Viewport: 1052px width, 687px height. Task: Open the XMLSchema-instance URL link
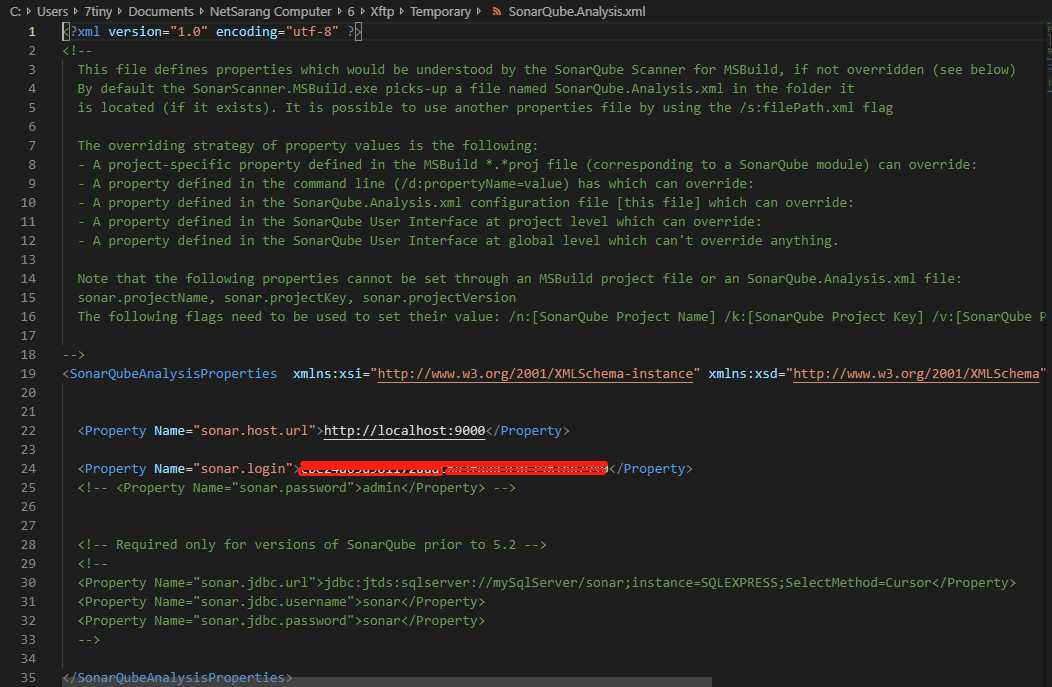[535, 374]
